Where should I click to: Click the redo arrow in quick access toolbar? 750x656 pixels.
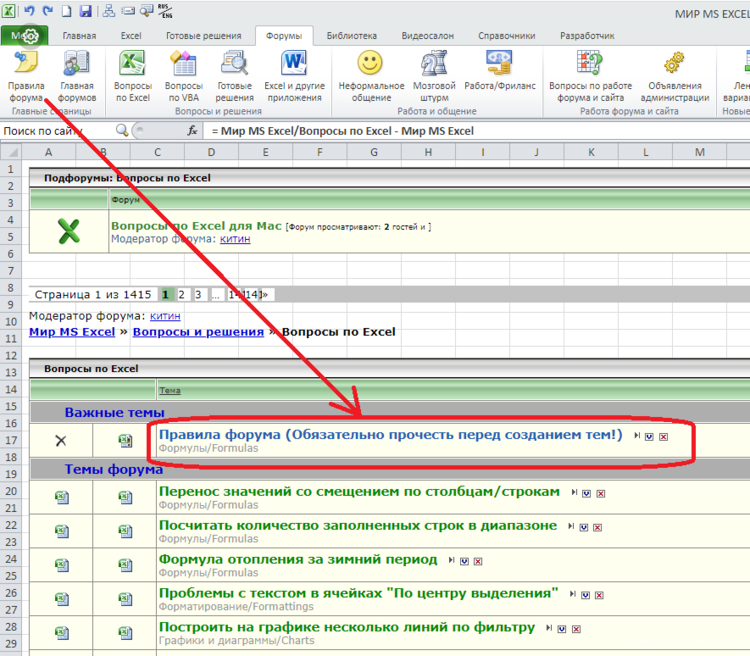coord(47,11)
